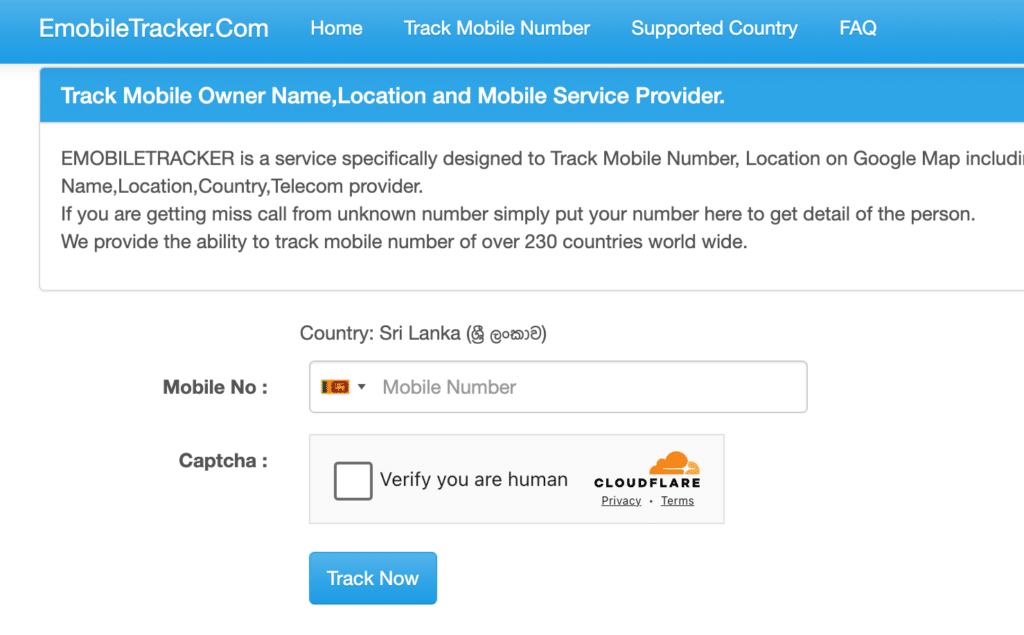The image size is (1024, 635).
Task: Click the Verify you are human text
Action: click(x=474, y=480)
